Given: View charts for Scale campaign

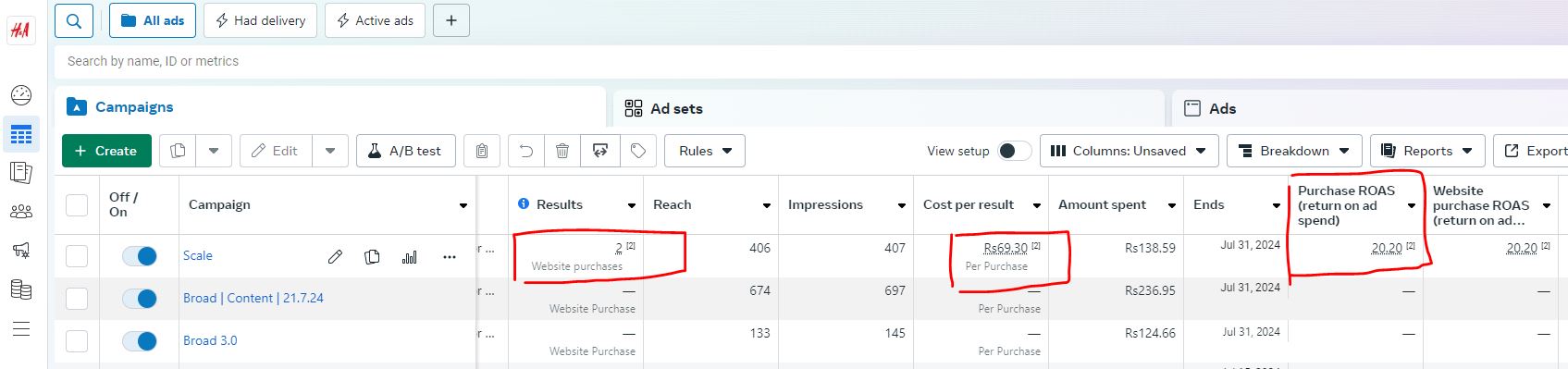Looking at the screenshot, I should point(410,256).
